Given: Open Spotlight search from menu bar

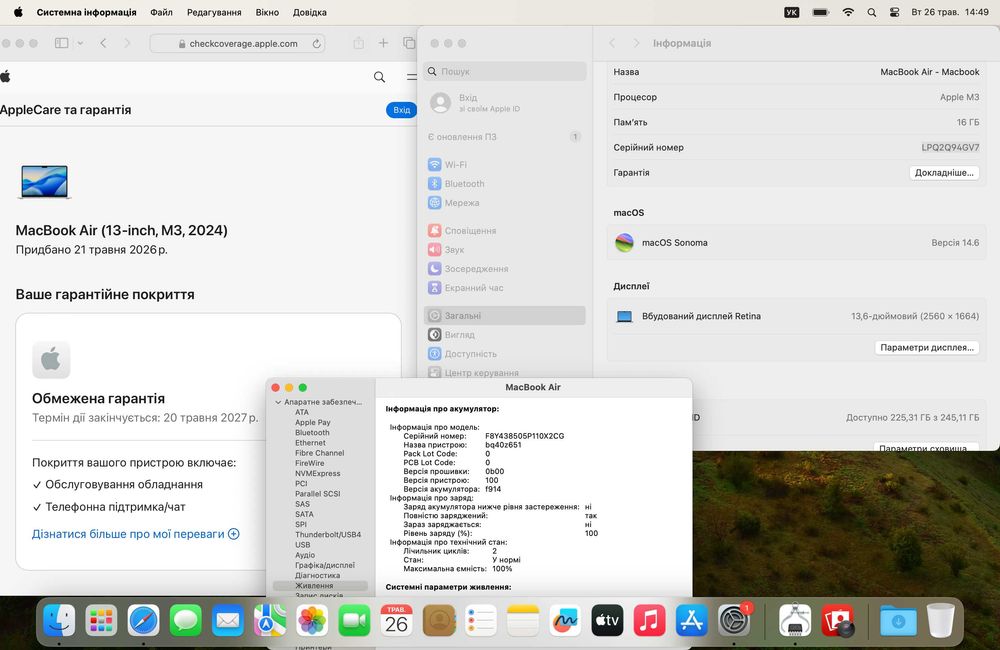Looking at the screenshot, I should [872, 12].
